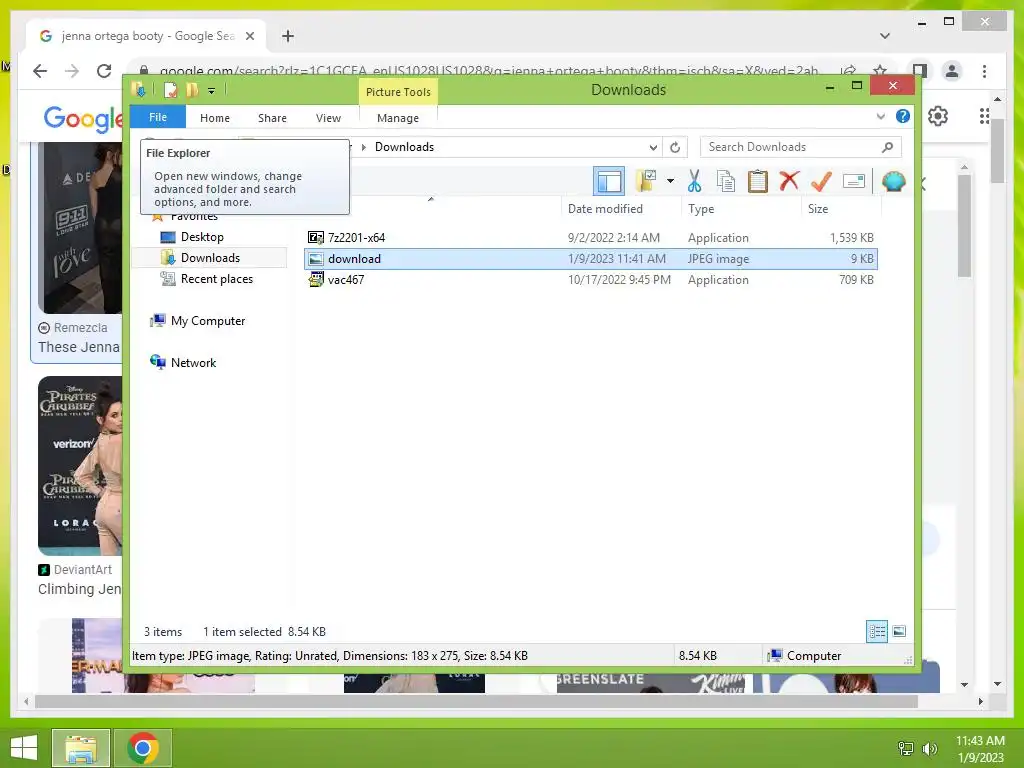This screenshot has width=1024, height=768.
Task: Open Chrome profile avatar
Action: coord(952,71)
